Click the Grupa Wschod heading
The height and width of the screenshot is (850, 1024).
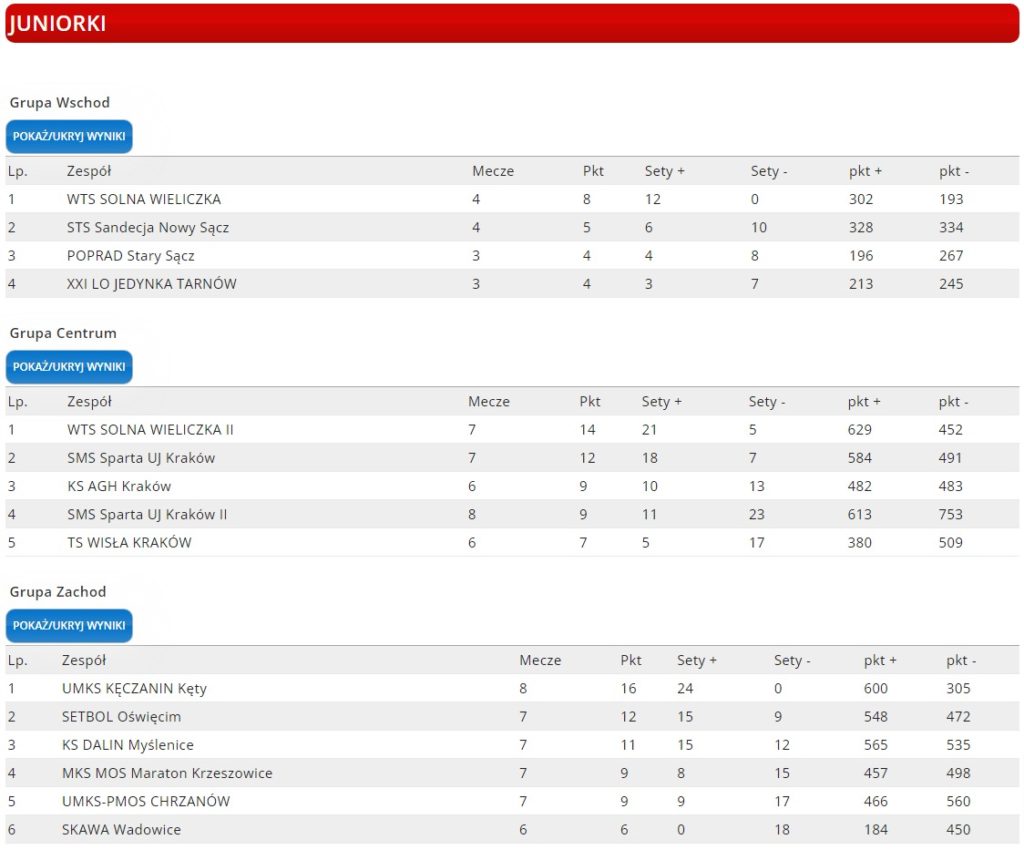coord(59,102)
